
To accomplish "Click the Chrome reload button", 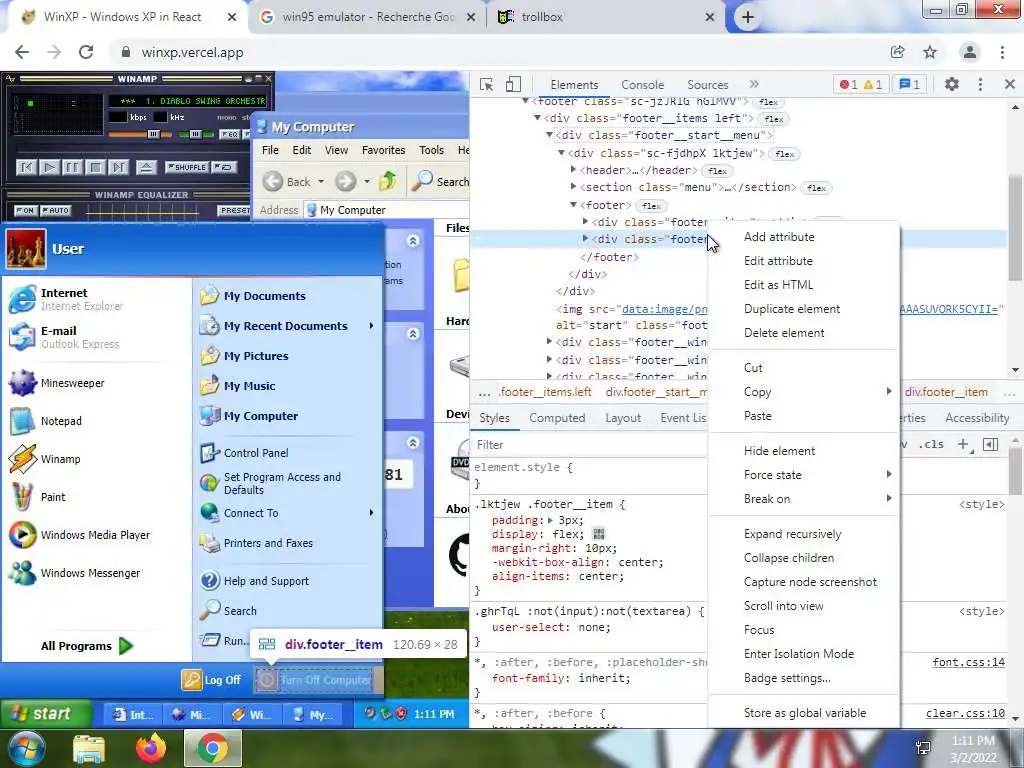I will point(86,52).
